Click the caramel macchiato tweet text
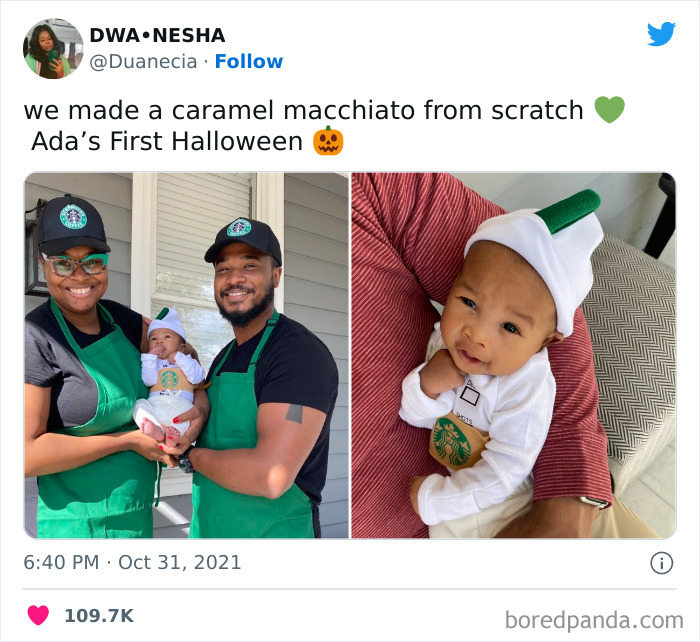The width and height of the screenshot is (700, 642). (x=304, y=110)
